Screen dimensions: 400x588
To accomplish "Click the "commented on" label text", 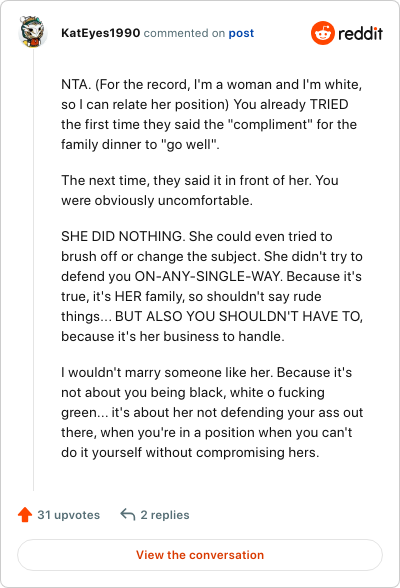I will pos(184,33).
